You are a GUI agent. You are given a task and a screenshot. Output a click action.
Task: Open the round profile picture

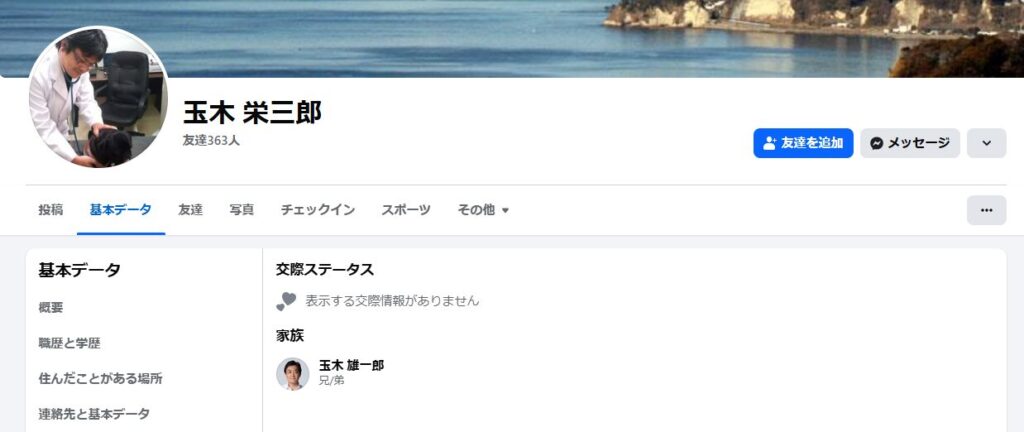tap(98, 97)
